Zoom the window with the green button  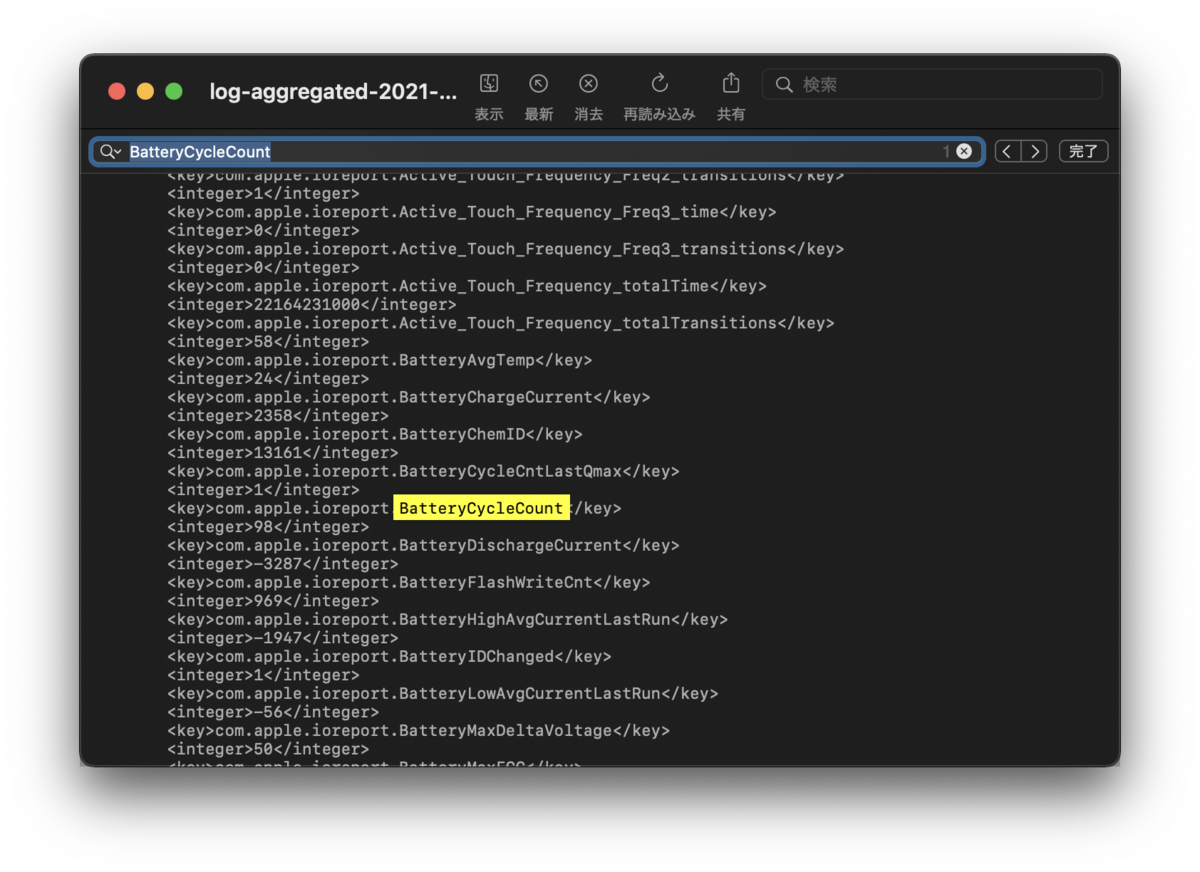(174, 92)
